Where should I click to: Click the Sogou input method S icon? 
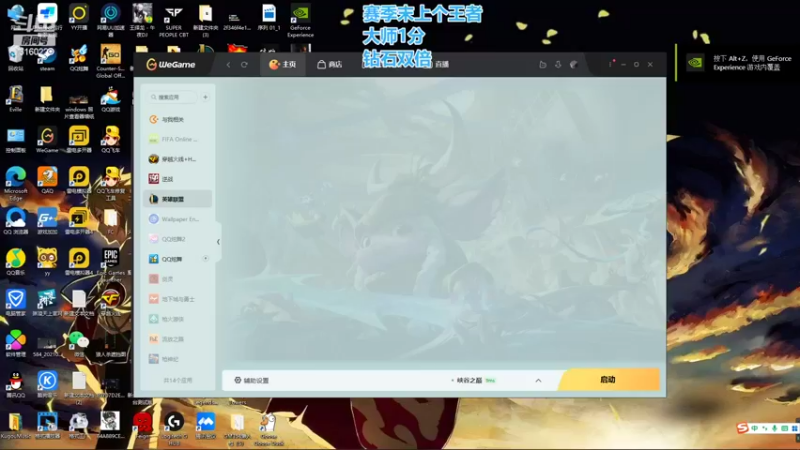[742, 428]
